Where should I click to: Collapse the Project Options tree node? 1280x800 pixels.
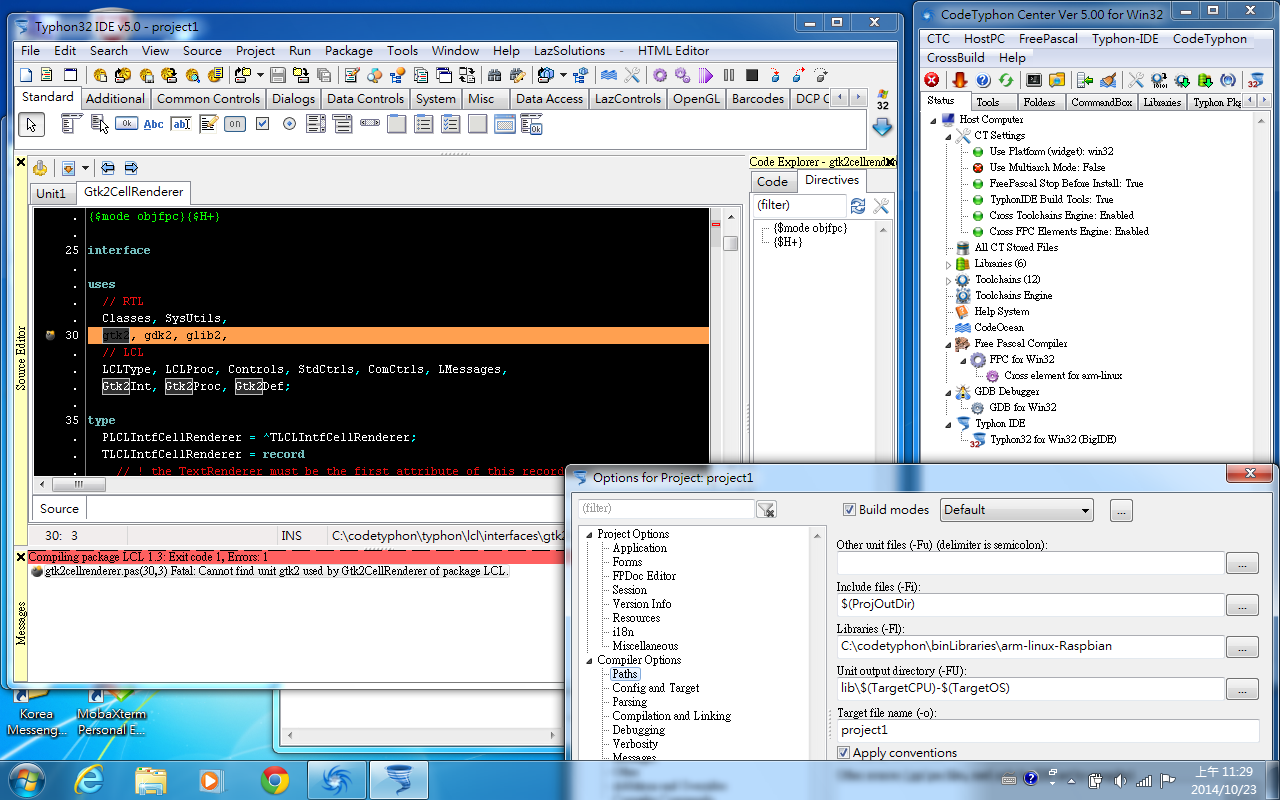click(x=589, y=534)
